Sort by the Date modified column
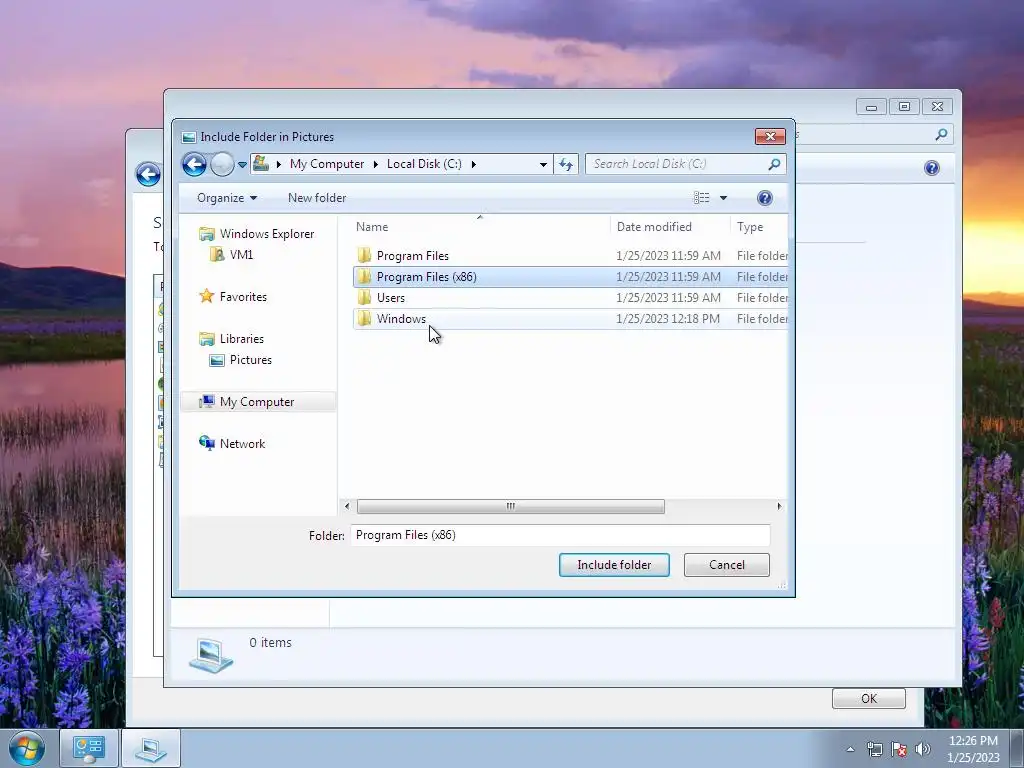The width and height of the screenshot is (1024, 768). click(x=654, y=227)
